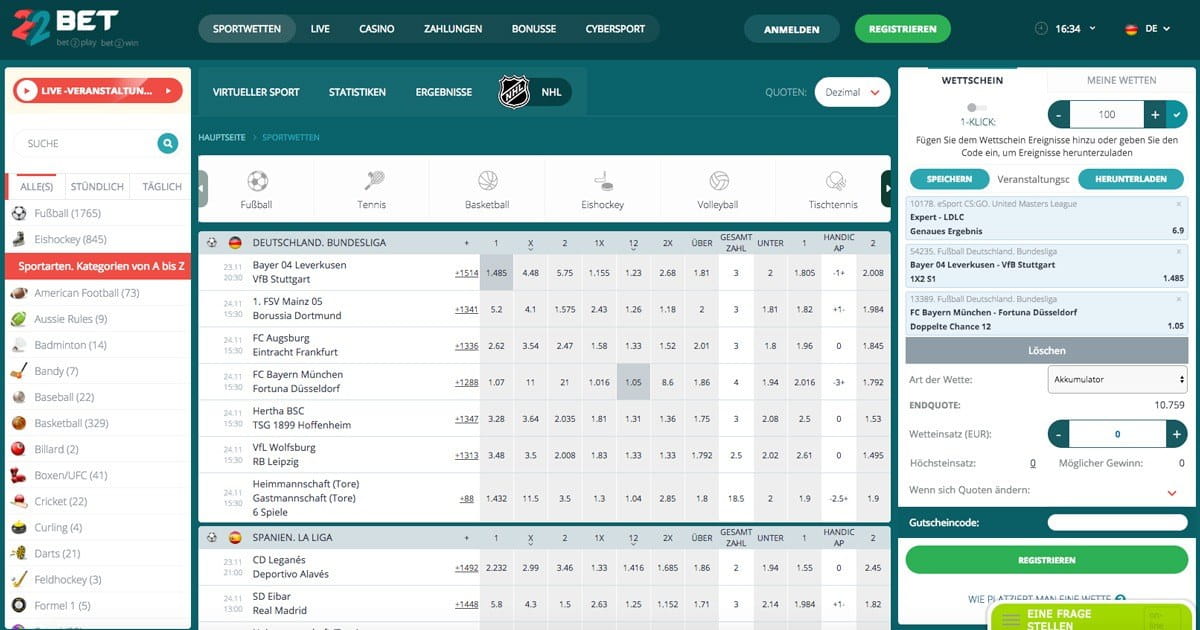Choose Volleyball in the sports carousel
The image size is (1200, 630).
tap(718, 189)
